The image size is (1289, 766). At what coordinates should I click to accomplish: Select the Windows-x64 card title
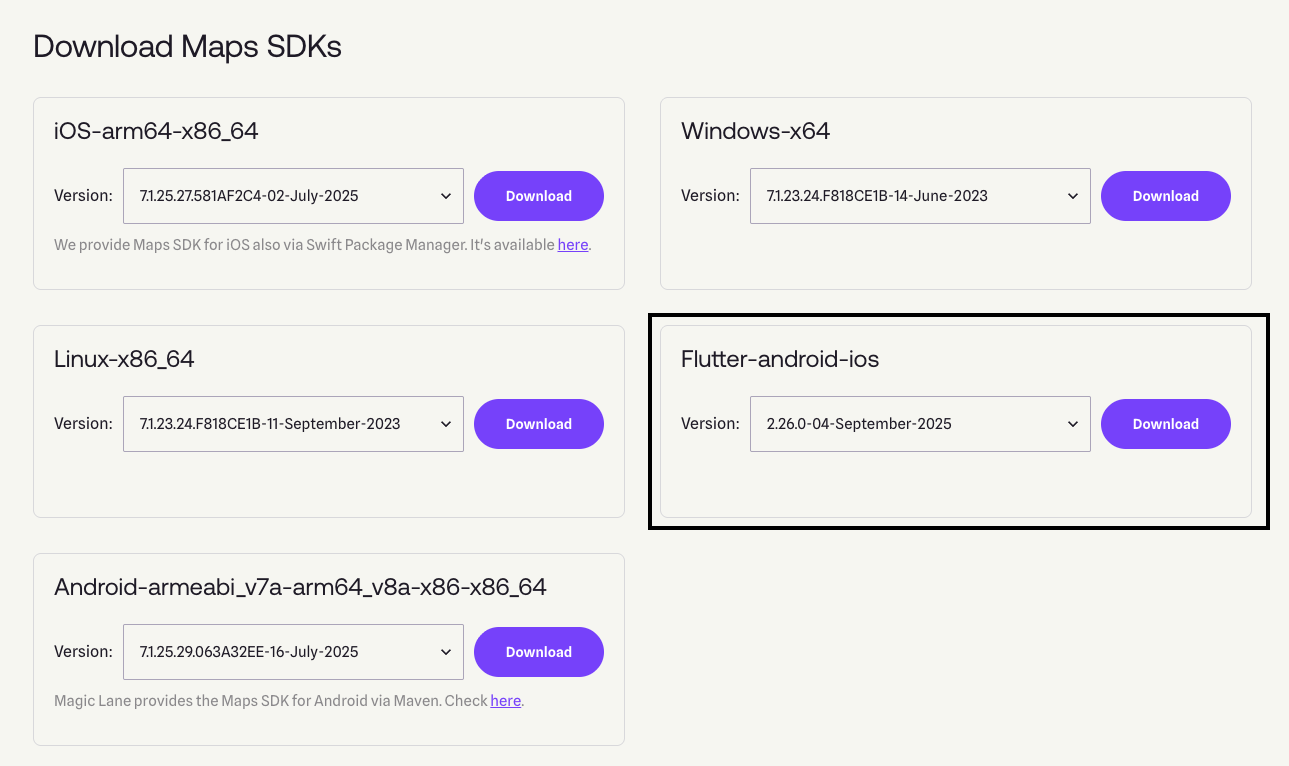(x=755, y=131)
